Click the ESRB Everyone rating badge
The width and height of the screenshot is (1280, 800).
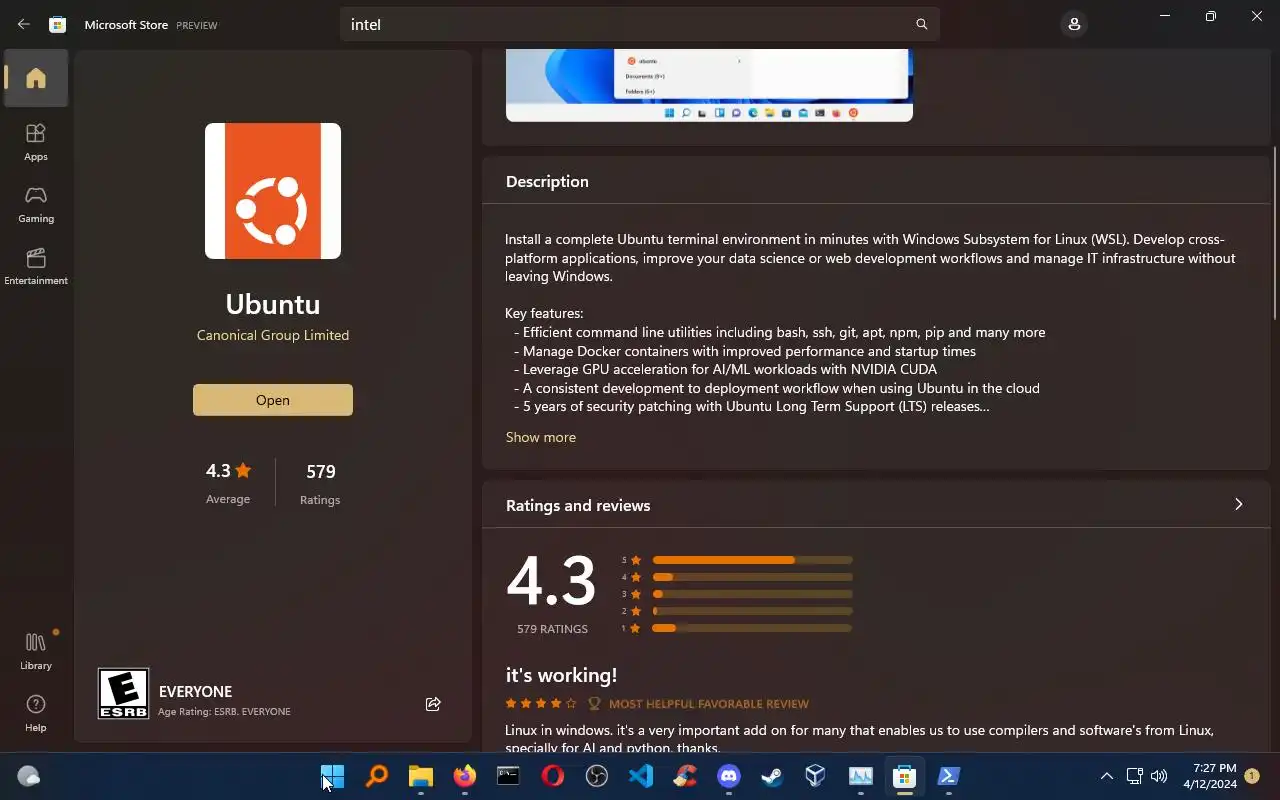coord(123,693)
